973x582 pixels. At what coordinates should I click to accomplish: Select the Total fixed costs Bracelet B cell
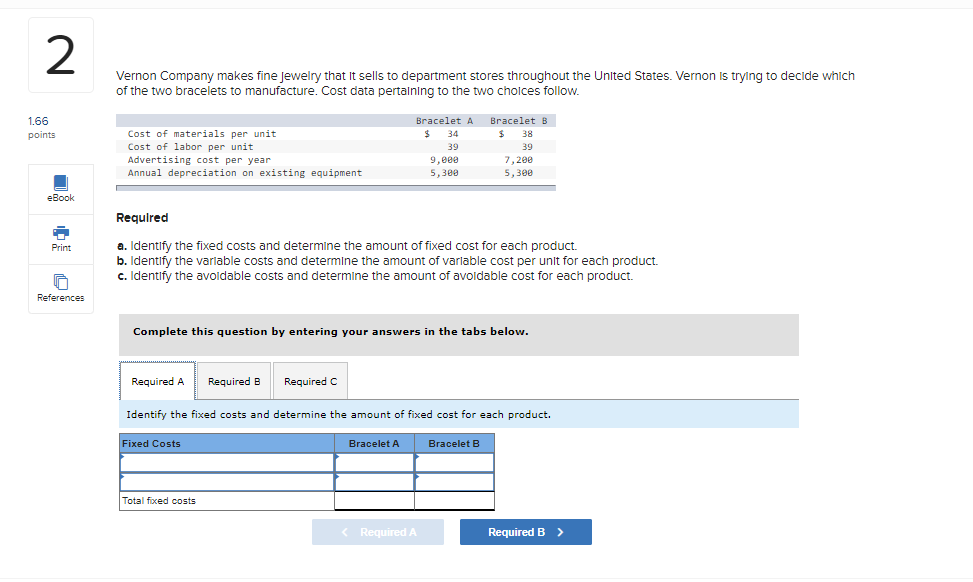tap(454, 500)
